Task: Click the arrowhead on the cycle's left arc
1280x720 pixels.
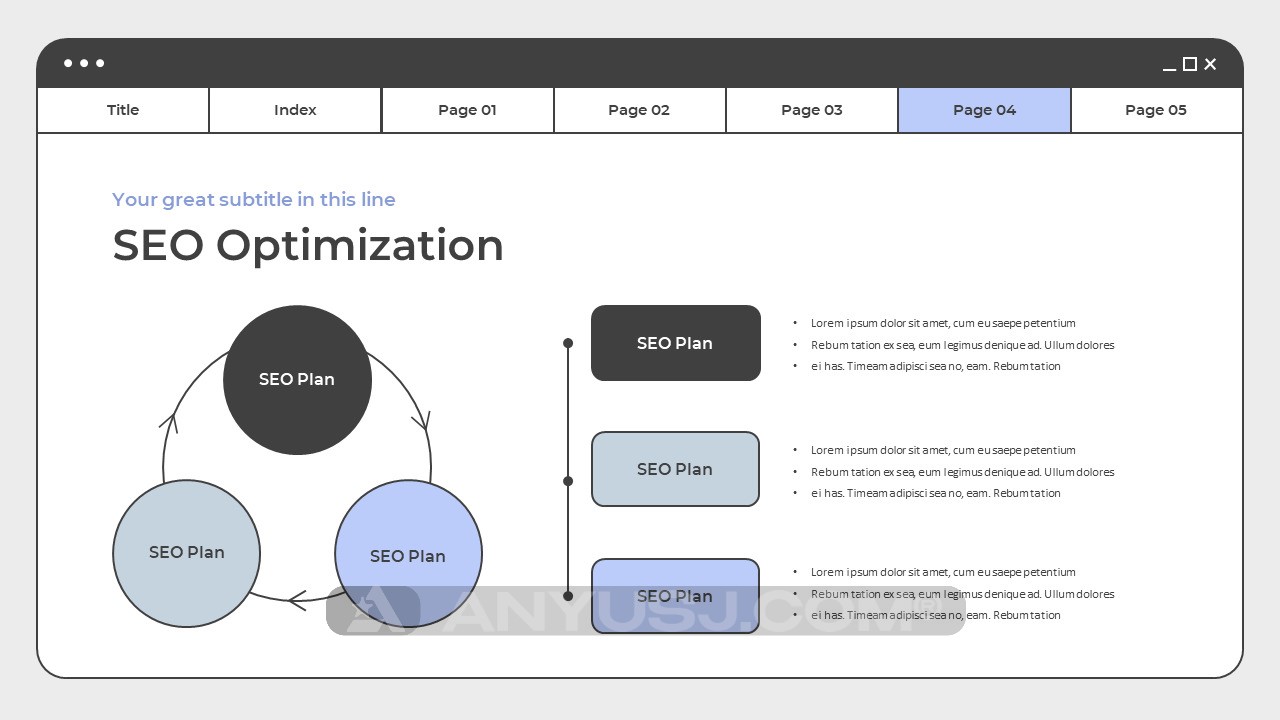Action: pyautogui.click(x=169, y=421)
